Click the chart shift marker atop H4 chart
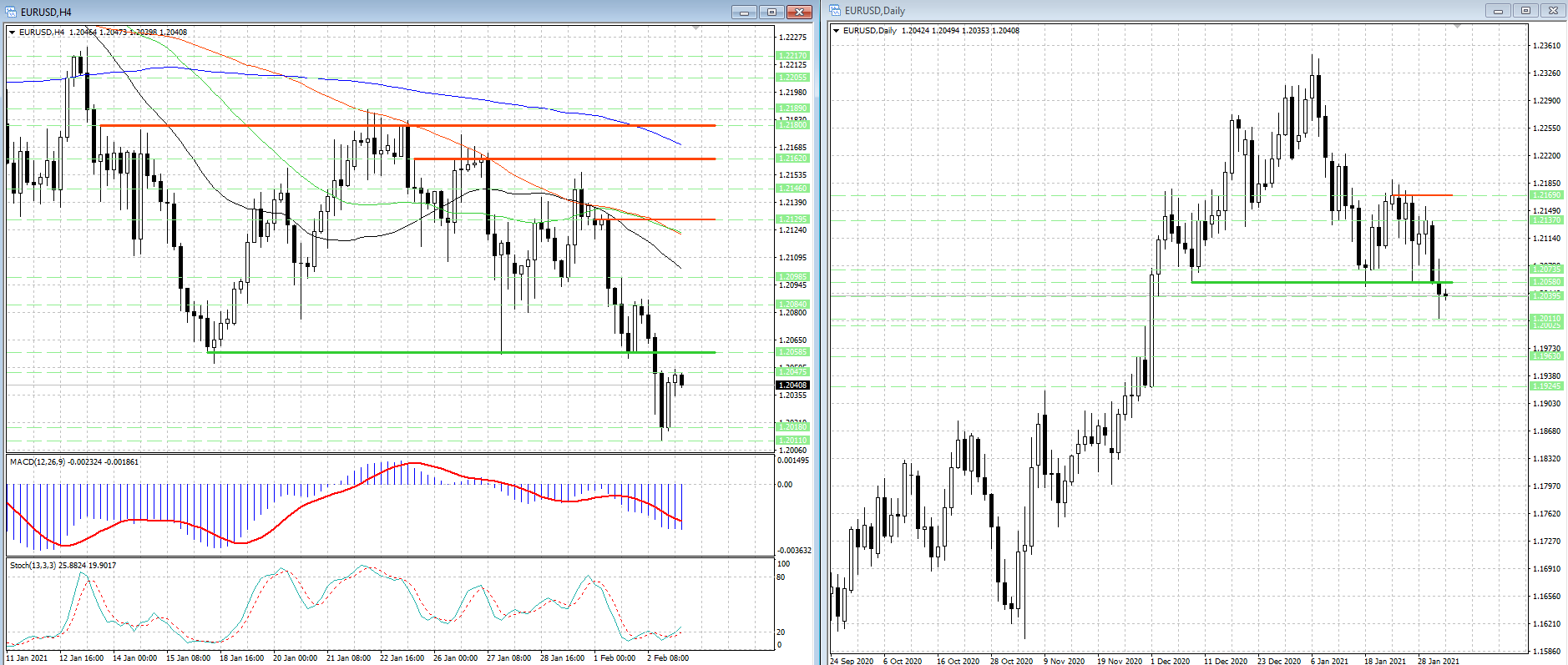Screen dimensions: 1568x665 coord(696,28)
